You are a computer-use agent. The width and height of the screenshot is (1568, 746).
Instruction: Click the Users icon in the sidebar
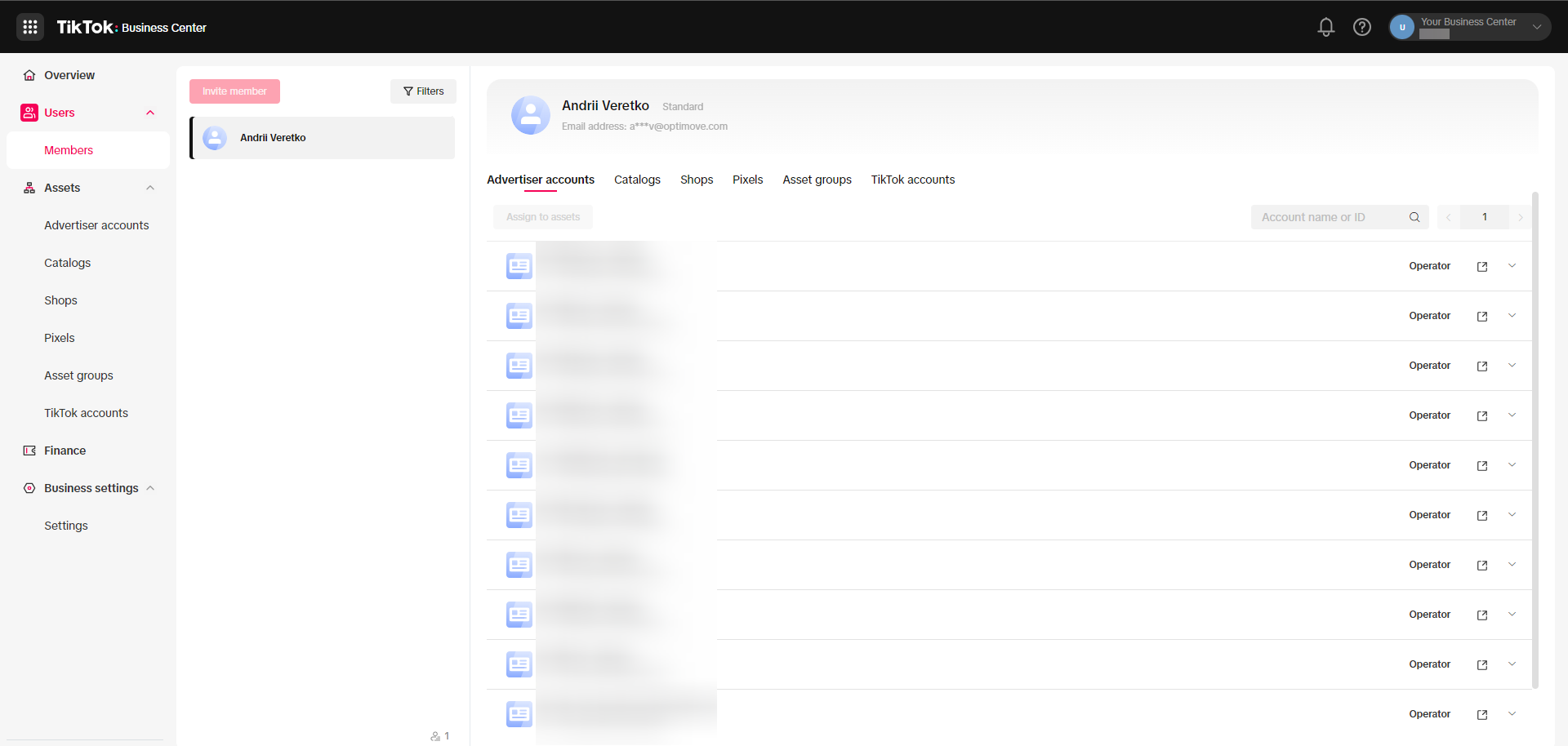click(x=29, y=113)
